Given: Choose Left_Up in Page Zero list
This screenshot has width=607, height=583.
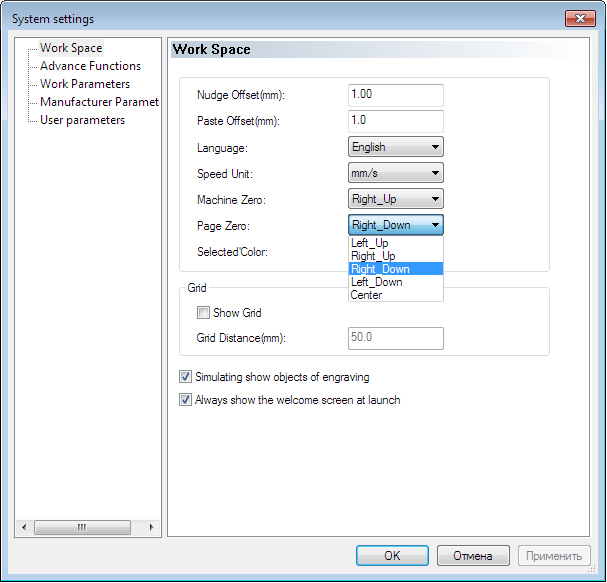Looking at the screenshot, I should click(396, 243).
